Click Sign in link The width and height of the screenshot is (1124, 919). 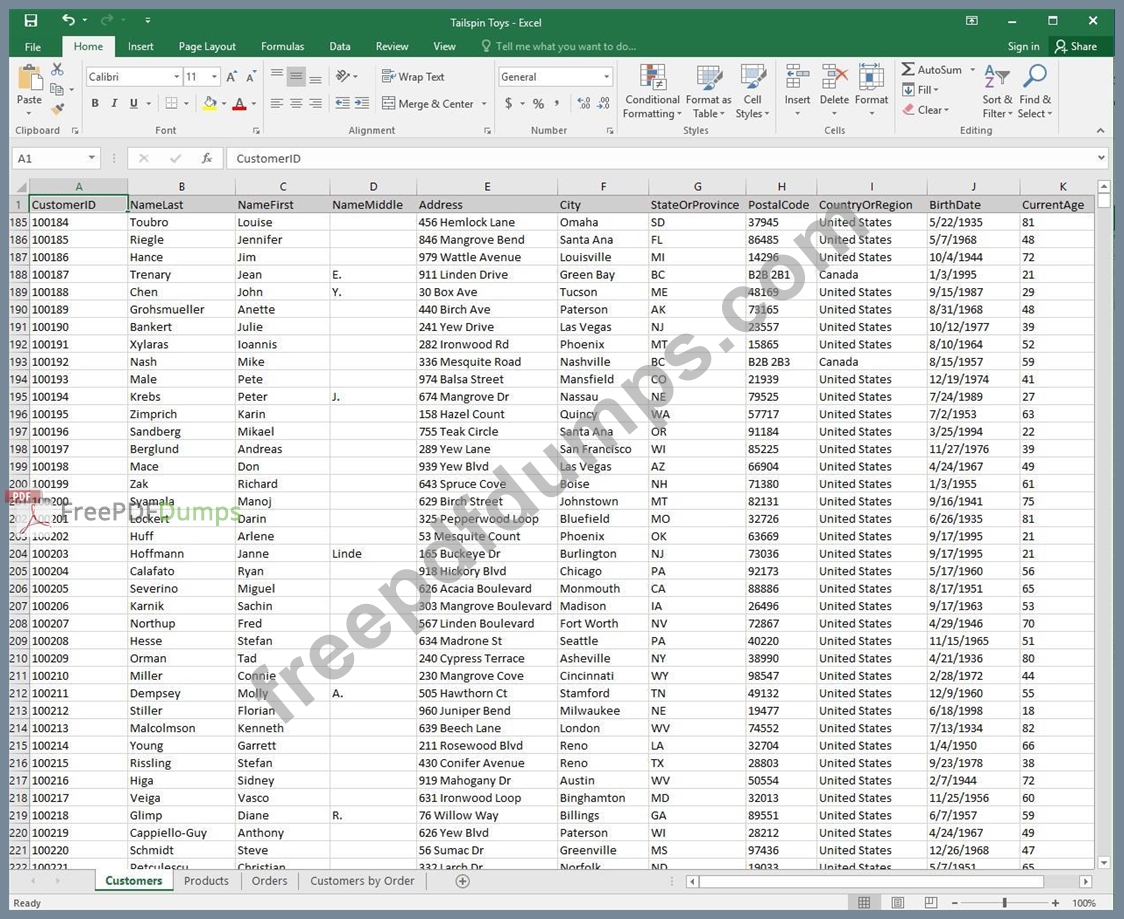pos(1023,47)
